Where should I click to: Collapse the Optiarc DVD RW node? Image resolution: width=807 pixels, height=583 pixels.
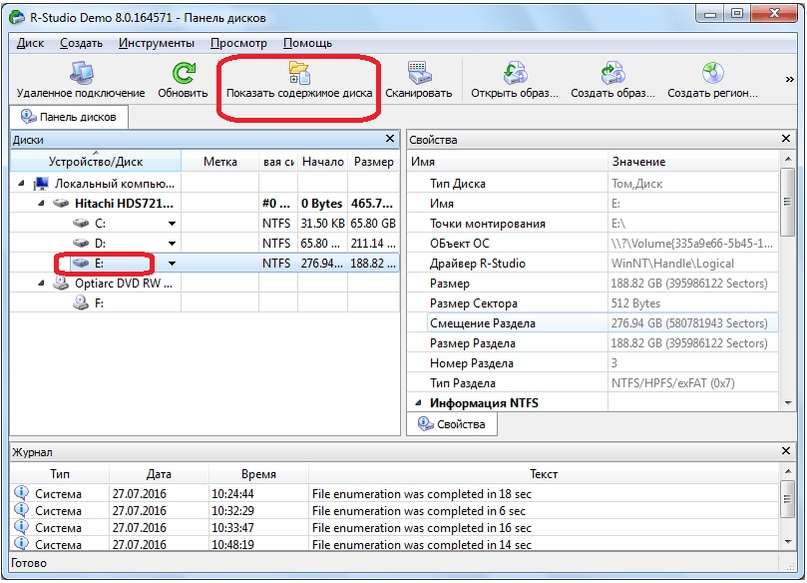click(x=41, y=283)
